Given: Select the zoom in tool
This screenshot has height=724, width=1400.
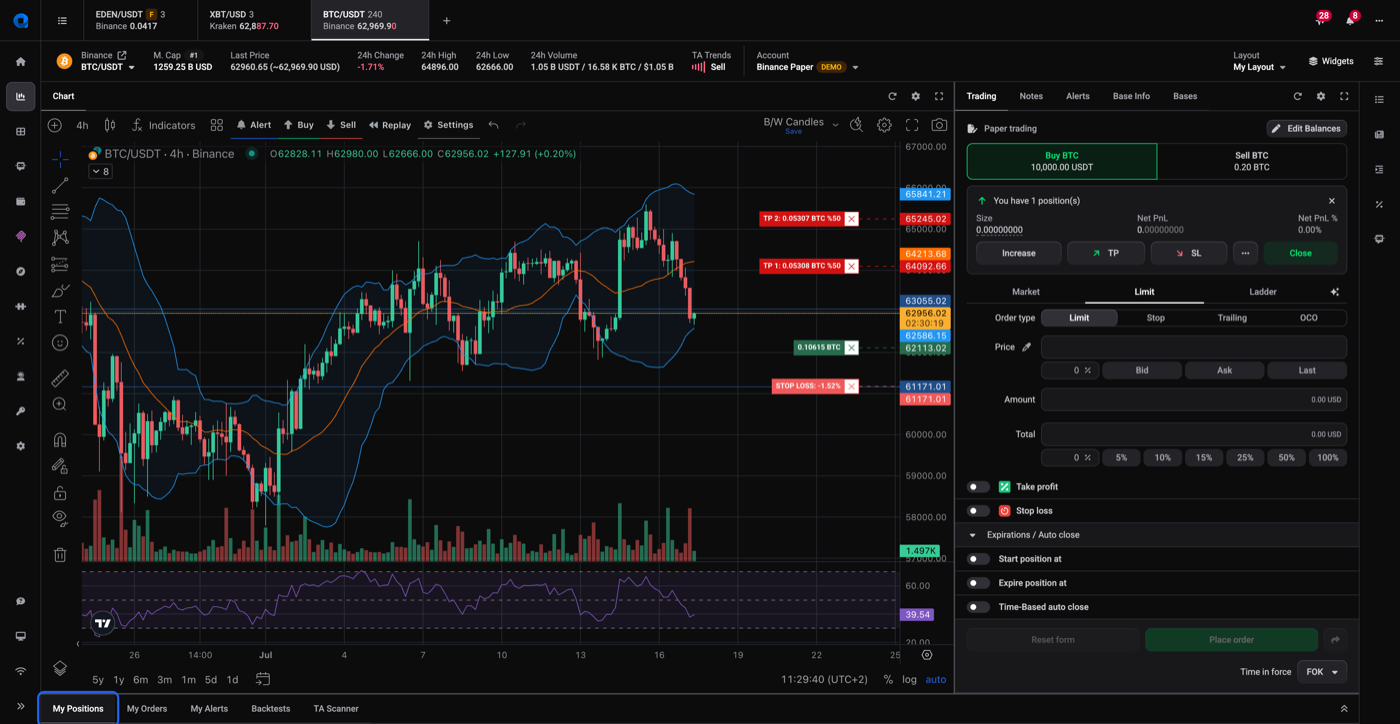Looking at the screenshot, I should click(x=60, y=404).
